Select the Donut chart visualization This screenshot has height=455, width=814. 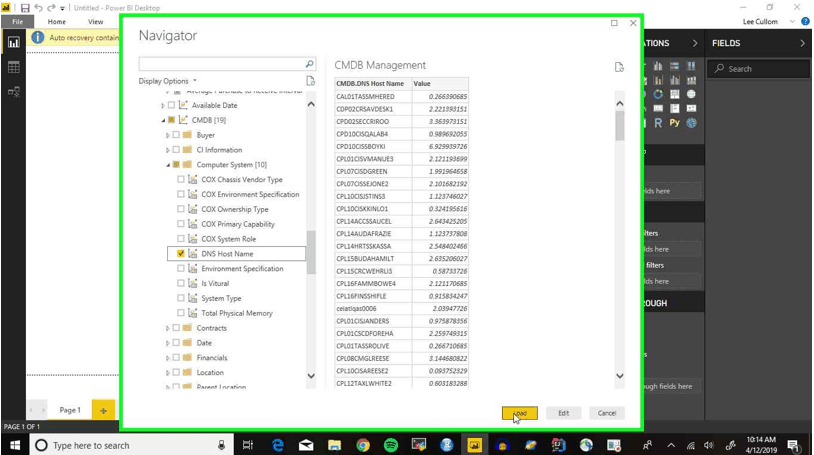[658, 94]
